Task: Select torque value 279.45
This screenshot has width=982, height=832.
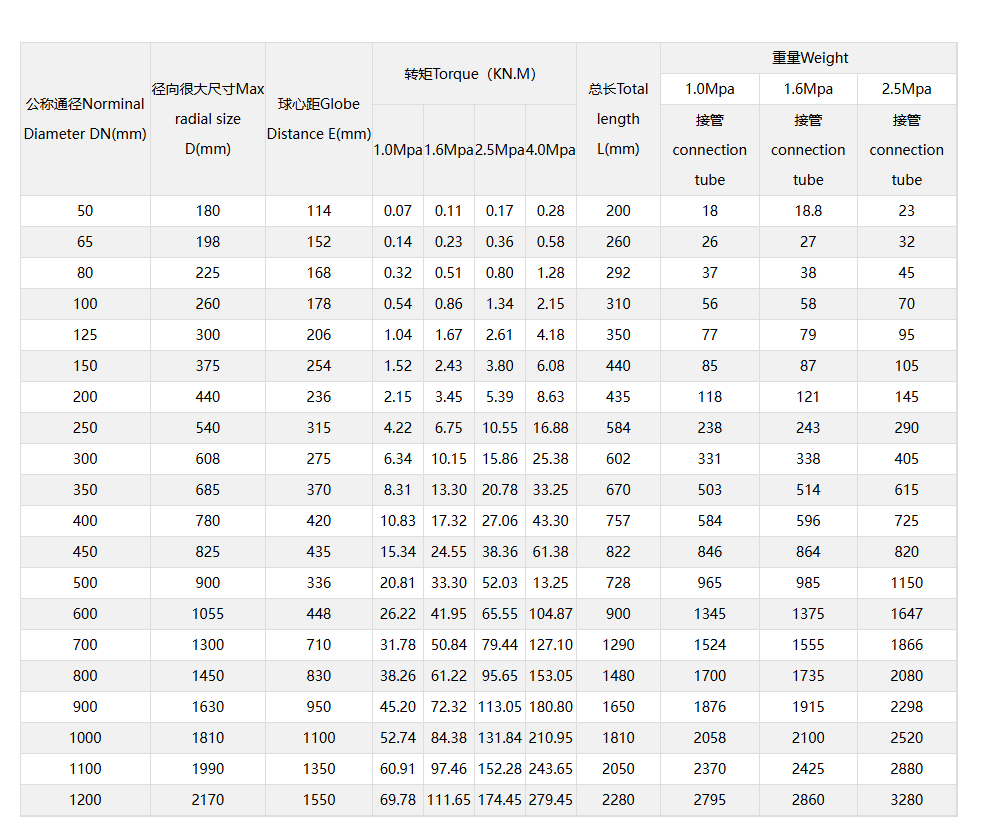Action: click(551, 799)
